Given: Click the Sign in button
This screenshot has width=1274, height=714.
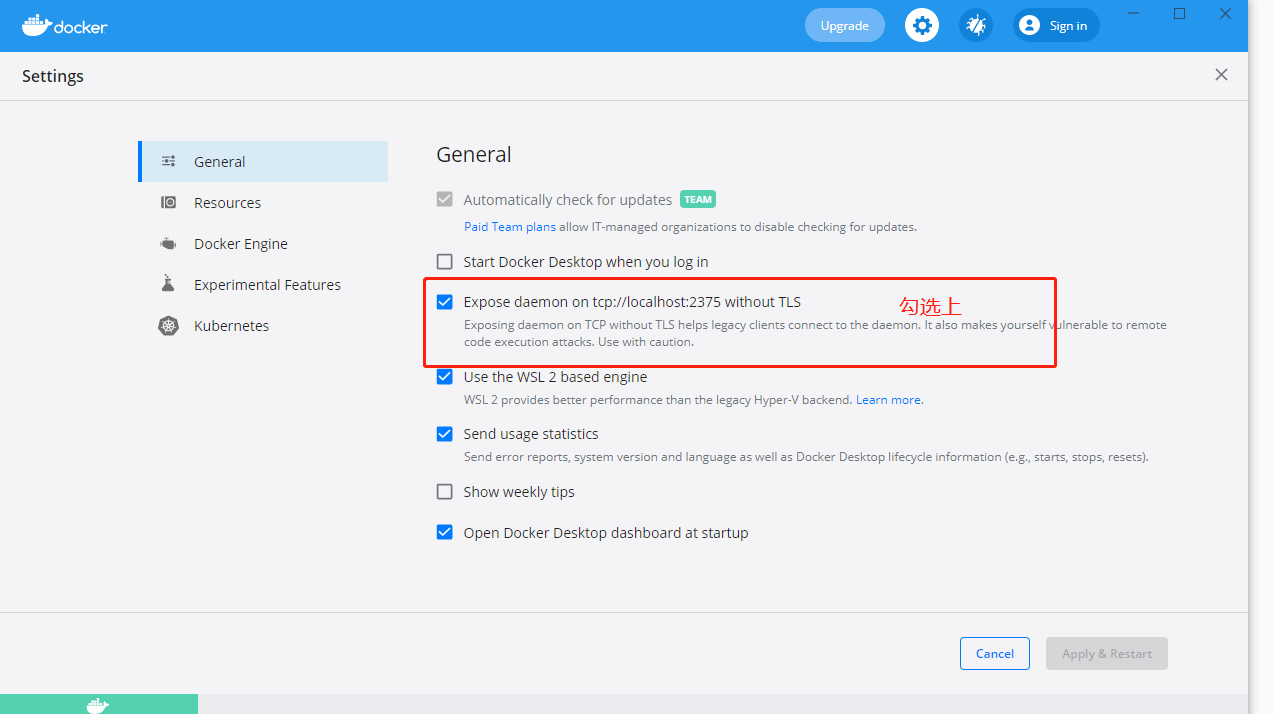Looking at the screenshot, I should pyautogui.click(x=1056, y=25).
